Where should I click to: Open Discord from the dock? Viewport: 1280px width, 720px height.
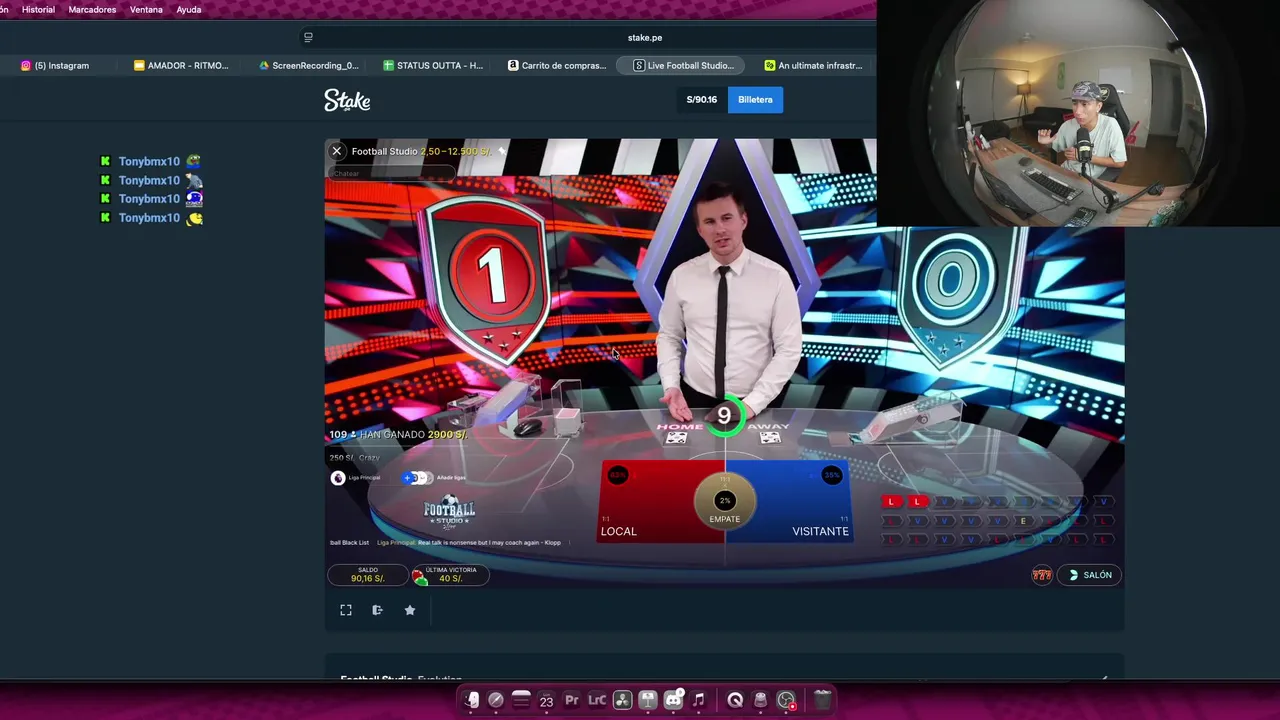point(673,700)
